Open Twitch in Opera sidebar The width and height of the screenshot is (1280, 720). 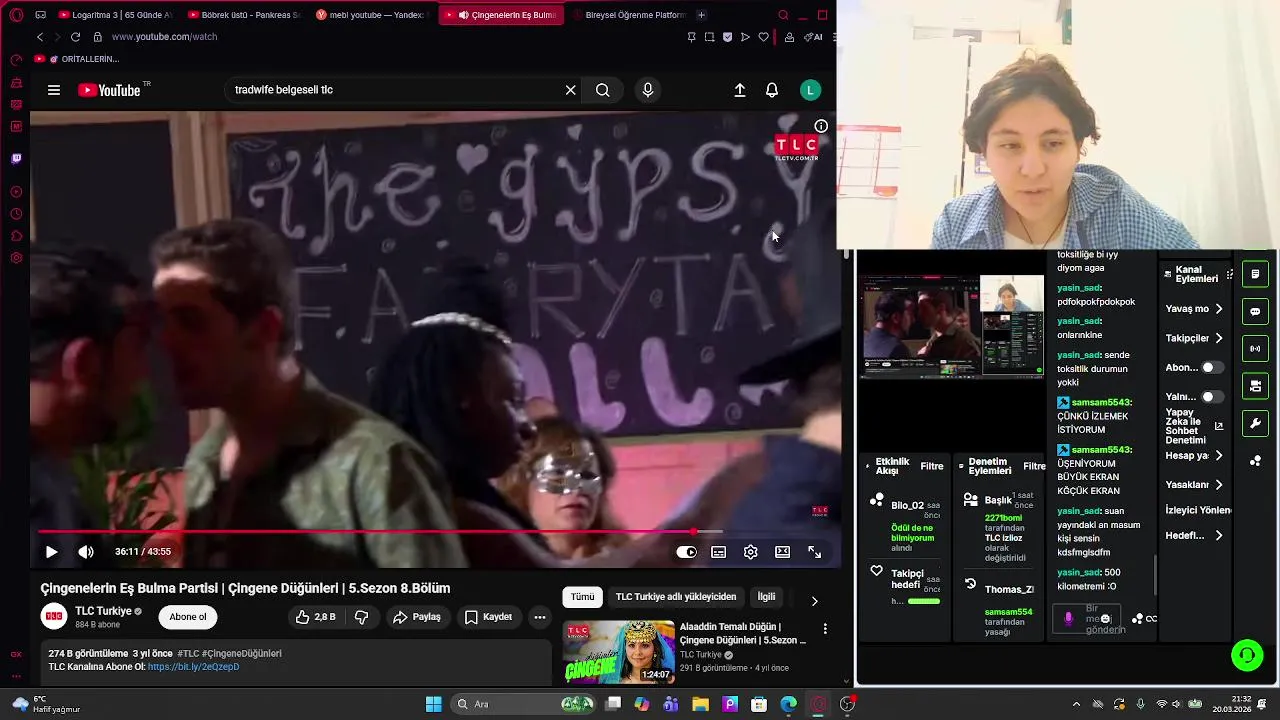click(16, 158)
